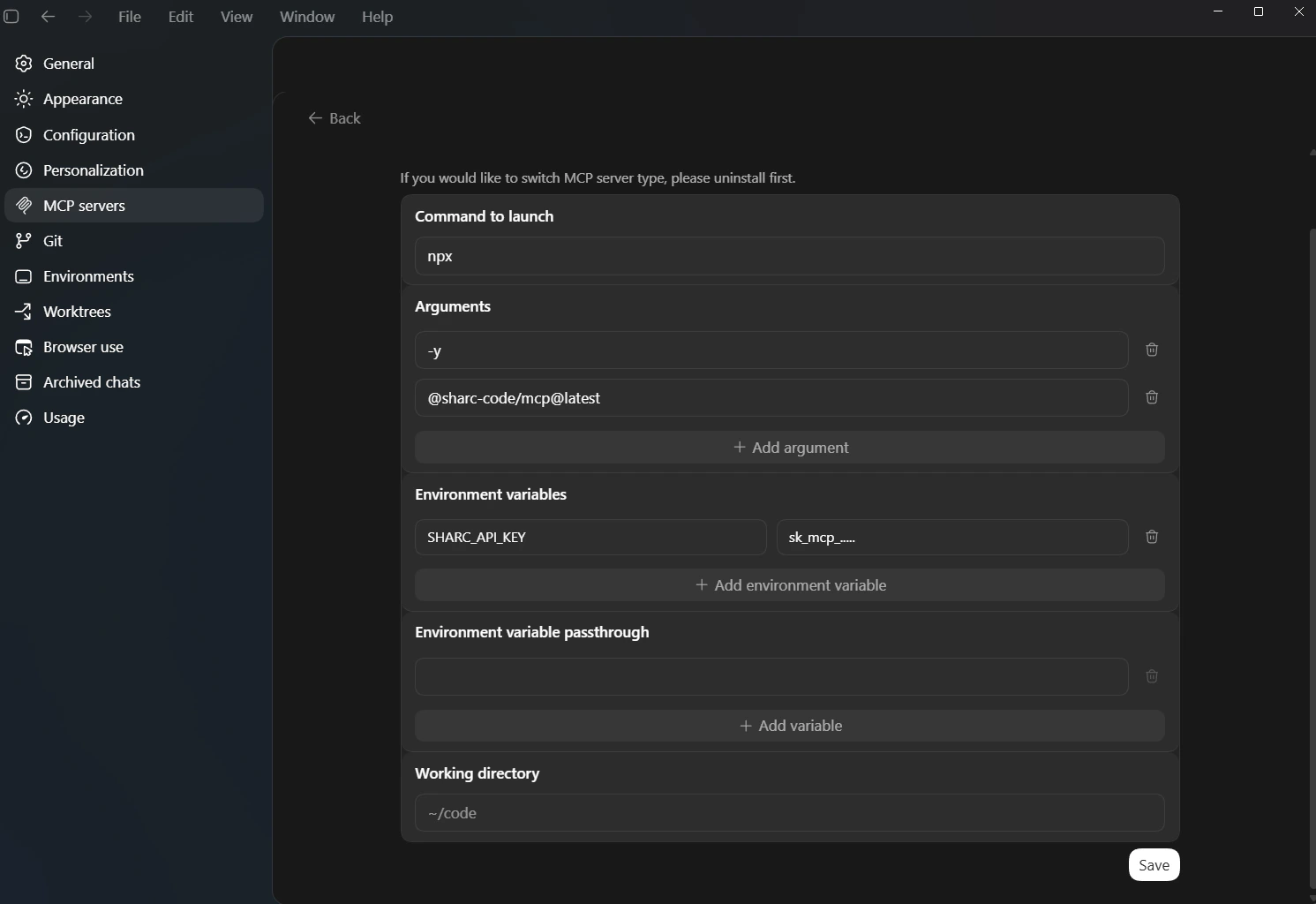Switch to Personalization settings

[134, 170]
